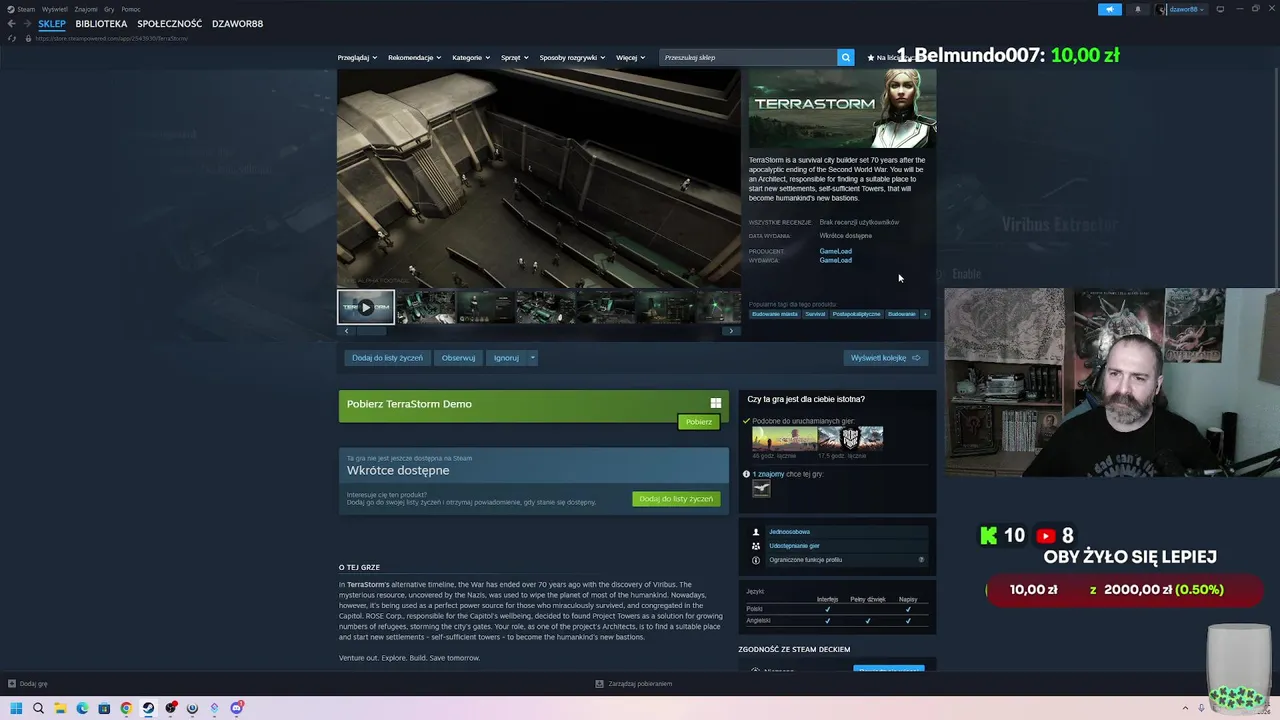Launch Microsoft Edge from taskbar

pos(82,708)
